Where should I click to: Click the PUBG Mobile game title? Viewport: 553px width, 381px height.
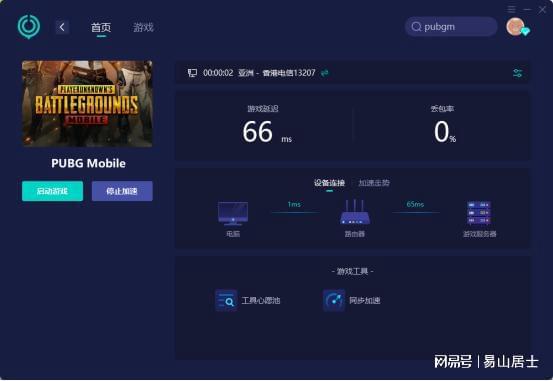[x=88, y=163]
